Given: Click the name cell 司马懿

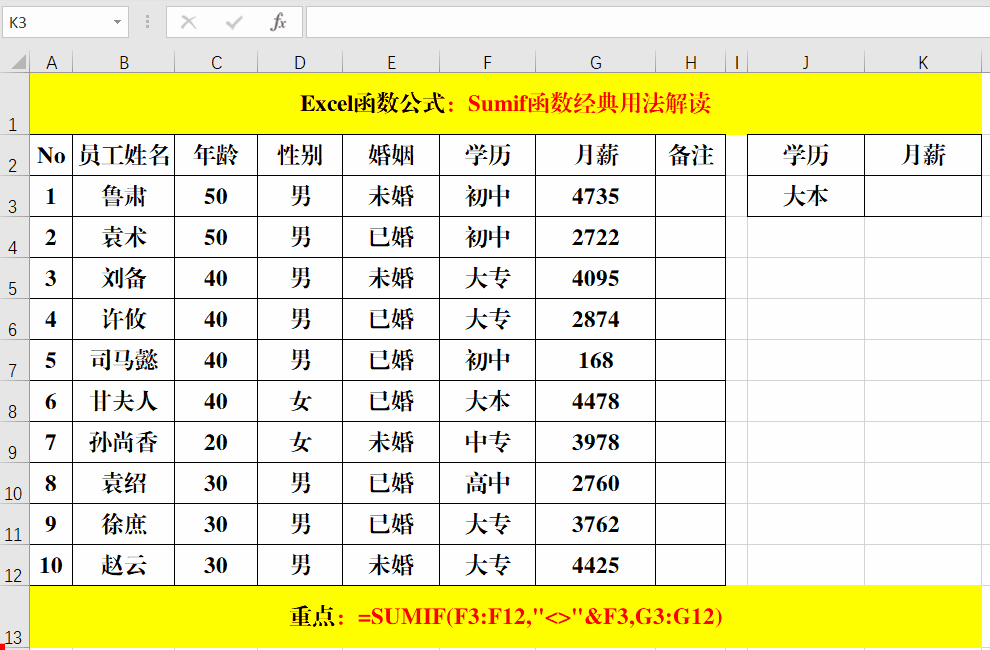Looking at the screenshot, I should tap(124, 360).
